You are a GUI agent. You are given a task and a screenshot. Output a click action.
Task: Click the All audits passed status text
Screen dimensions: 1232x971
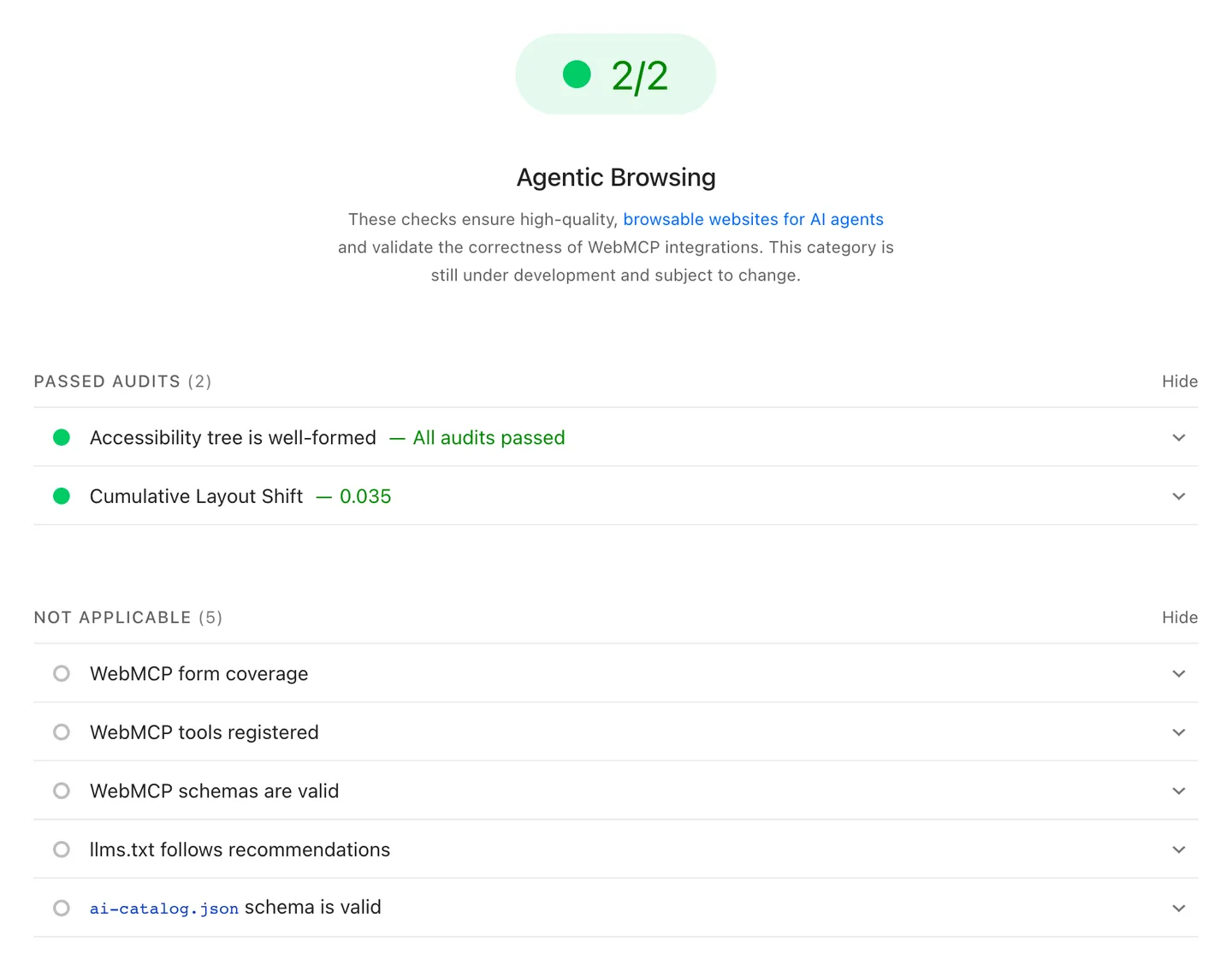tap(489, 438)
